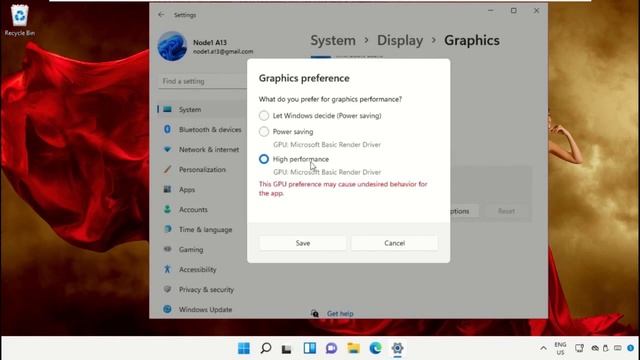
Task: Click the Graphics breadcrumb title
Action: [x=472, y=40]
